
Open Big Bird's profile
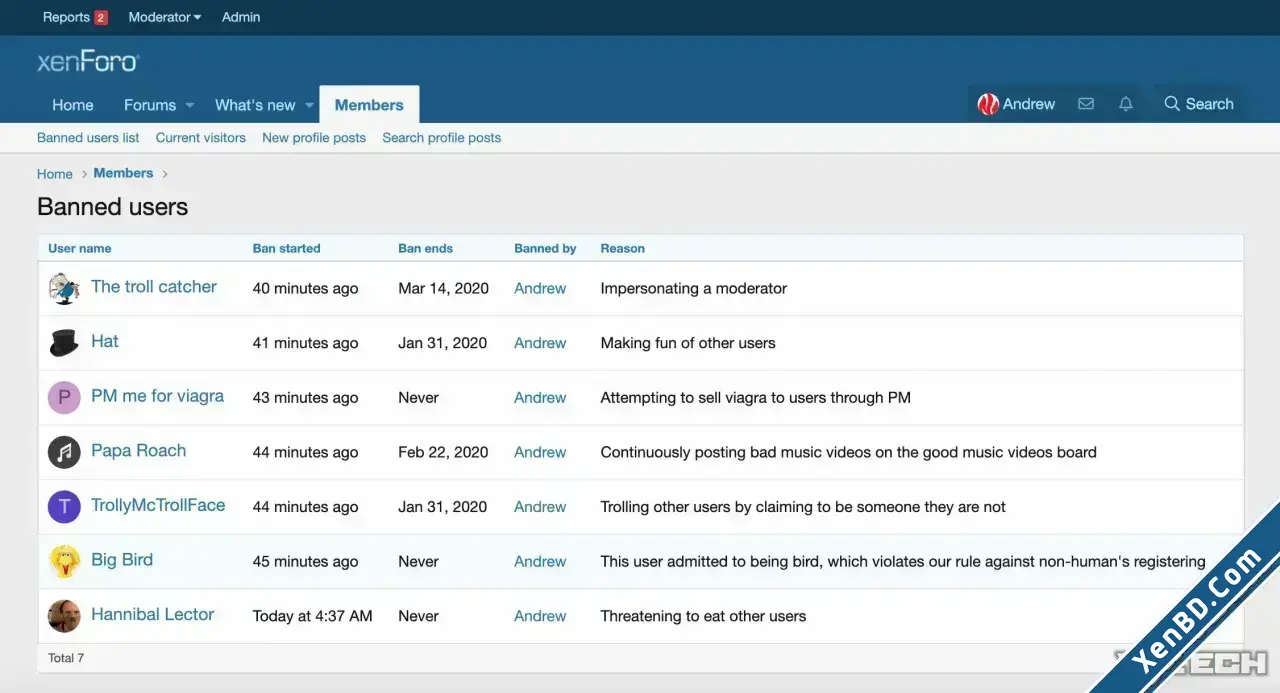[122, 560]
